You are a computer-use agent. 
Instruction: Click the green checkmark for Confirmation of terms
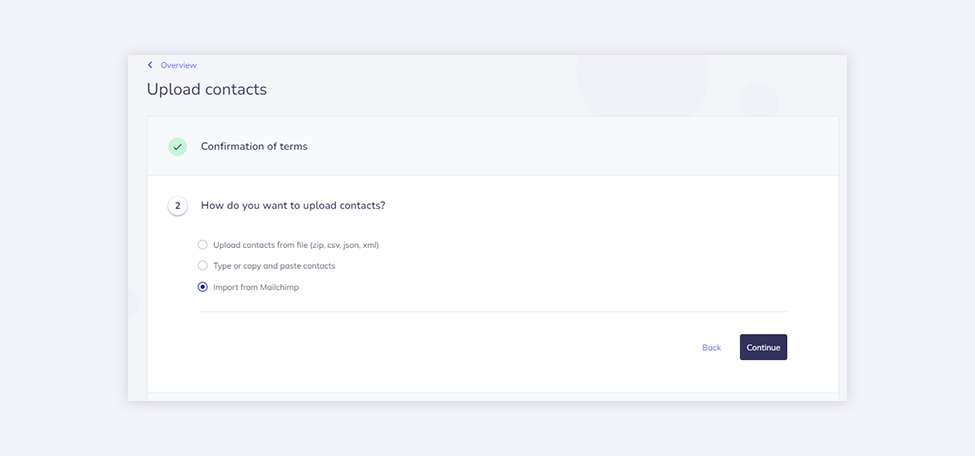178,147
